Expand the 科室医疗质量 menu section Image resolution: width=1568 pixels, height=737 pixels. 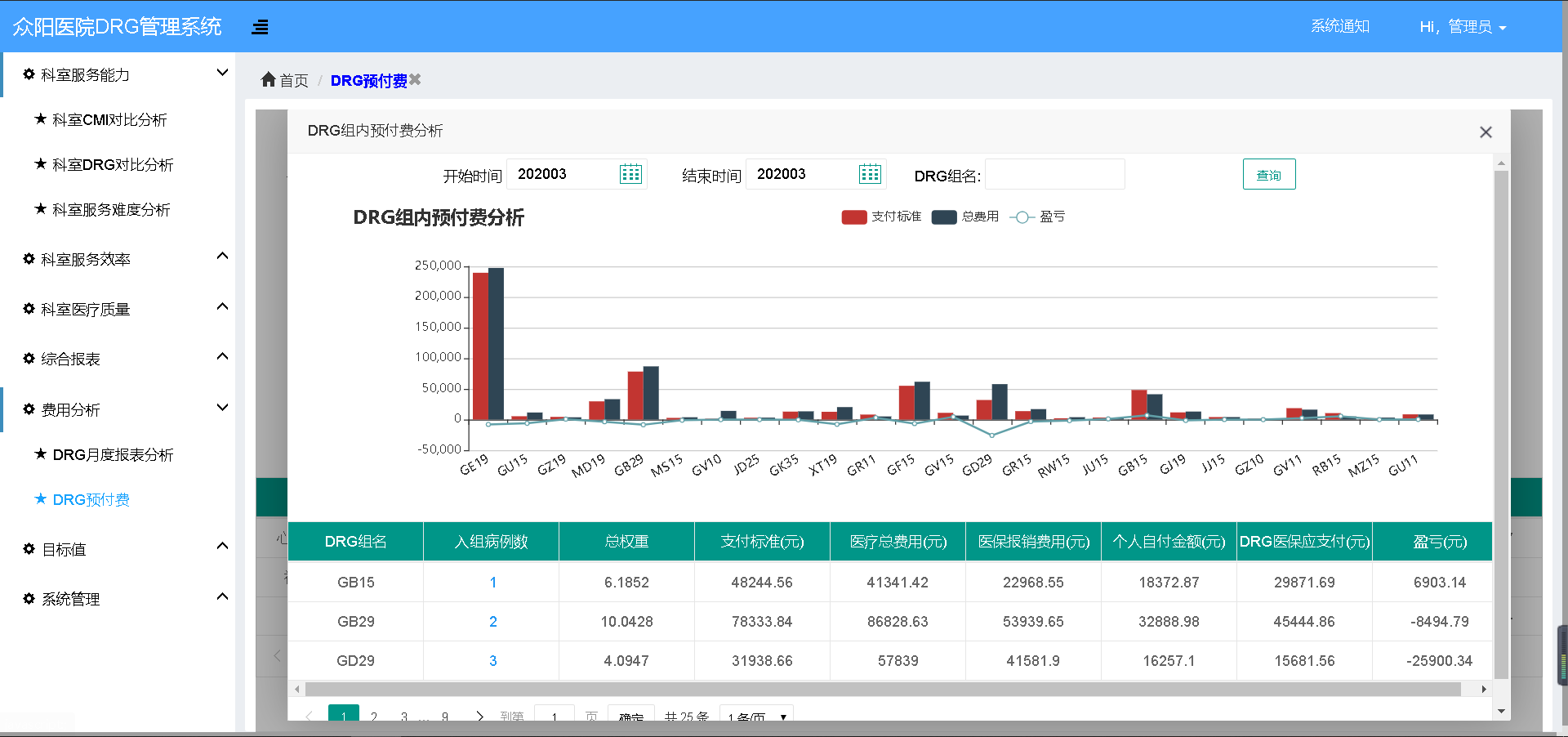click(222, 307)
